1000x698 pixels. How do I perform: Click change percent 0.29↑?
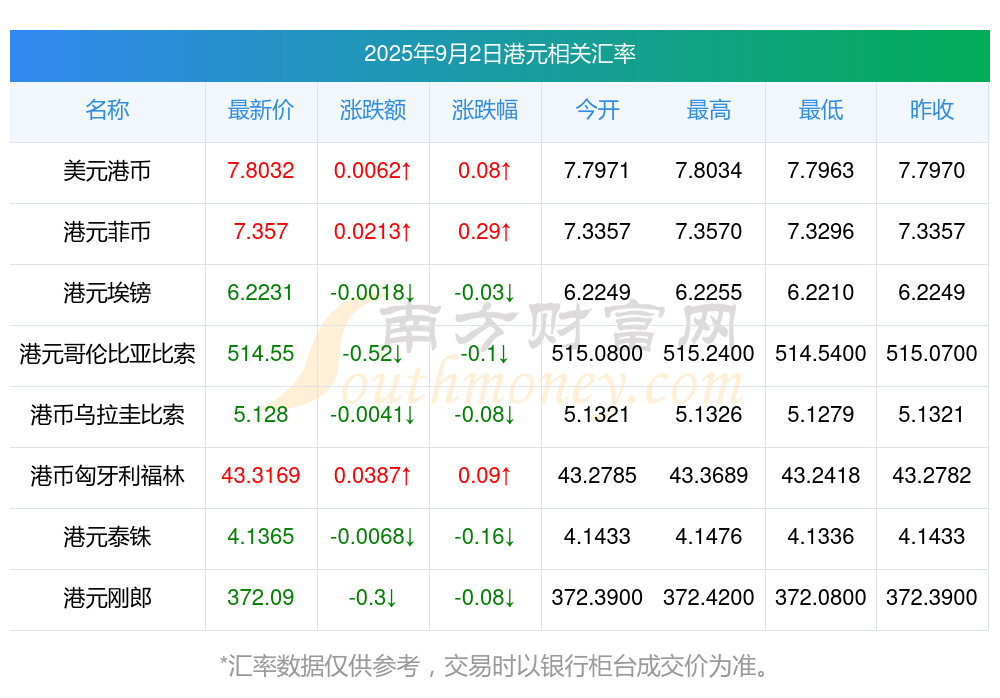[x=485, y=232]
